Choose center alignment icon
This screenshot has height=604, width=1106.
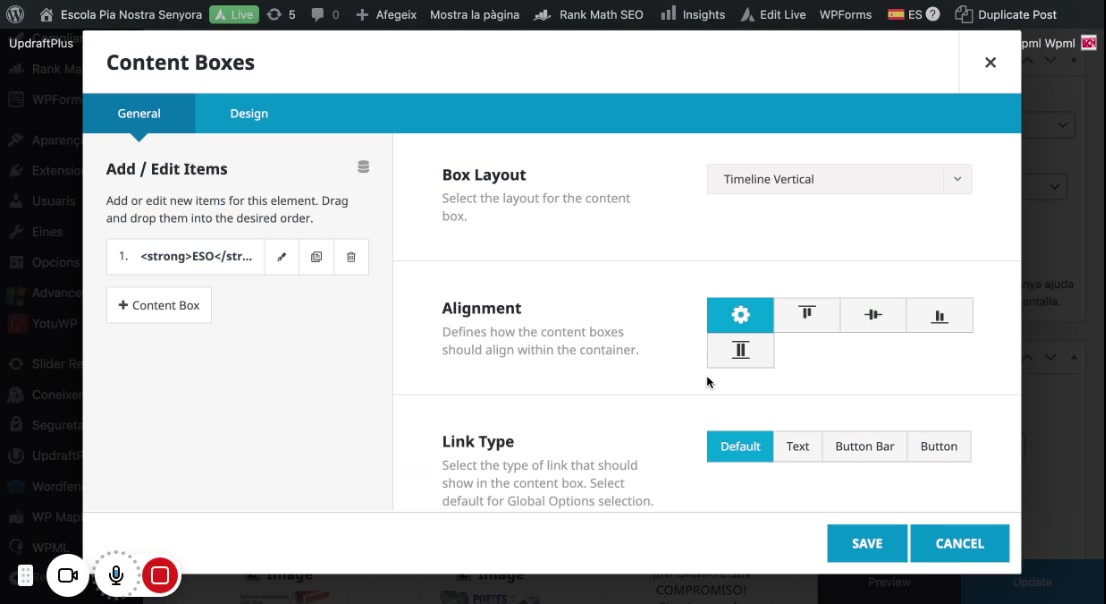pos(873,315)
